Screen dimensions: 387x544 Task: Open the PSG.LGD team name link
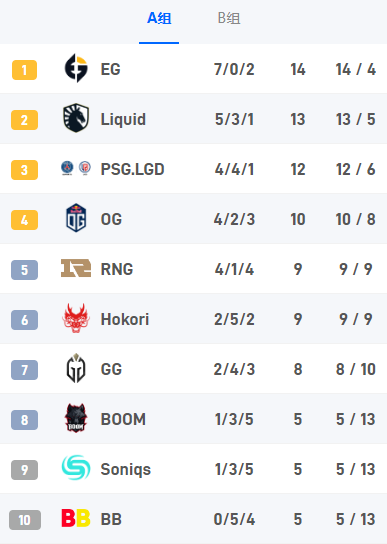[x=132, y=169]
